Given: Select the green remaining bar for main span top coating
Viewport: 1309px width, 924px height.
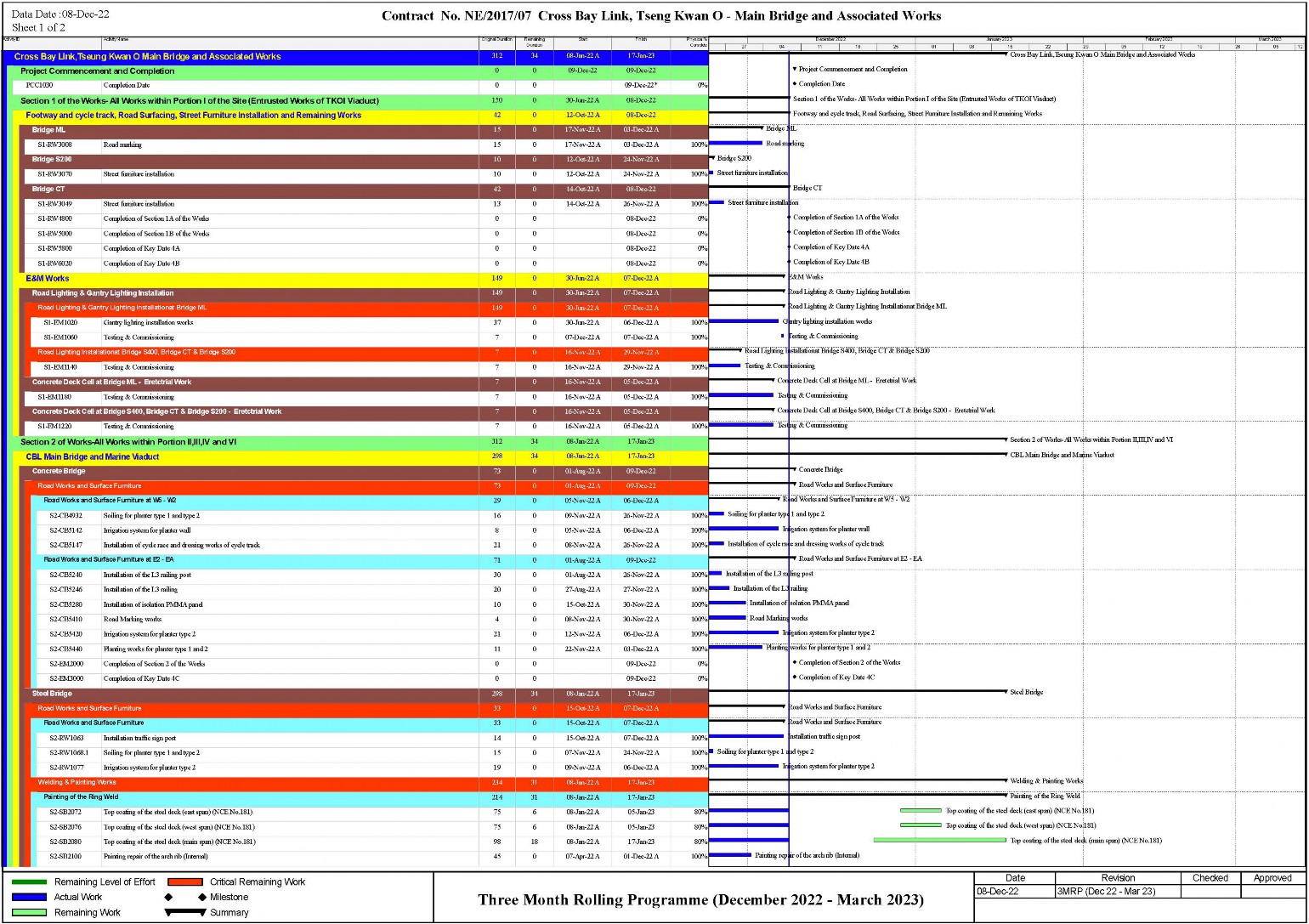Looking at the screenshot, I should pyautogui.click(x=940, y=840).
